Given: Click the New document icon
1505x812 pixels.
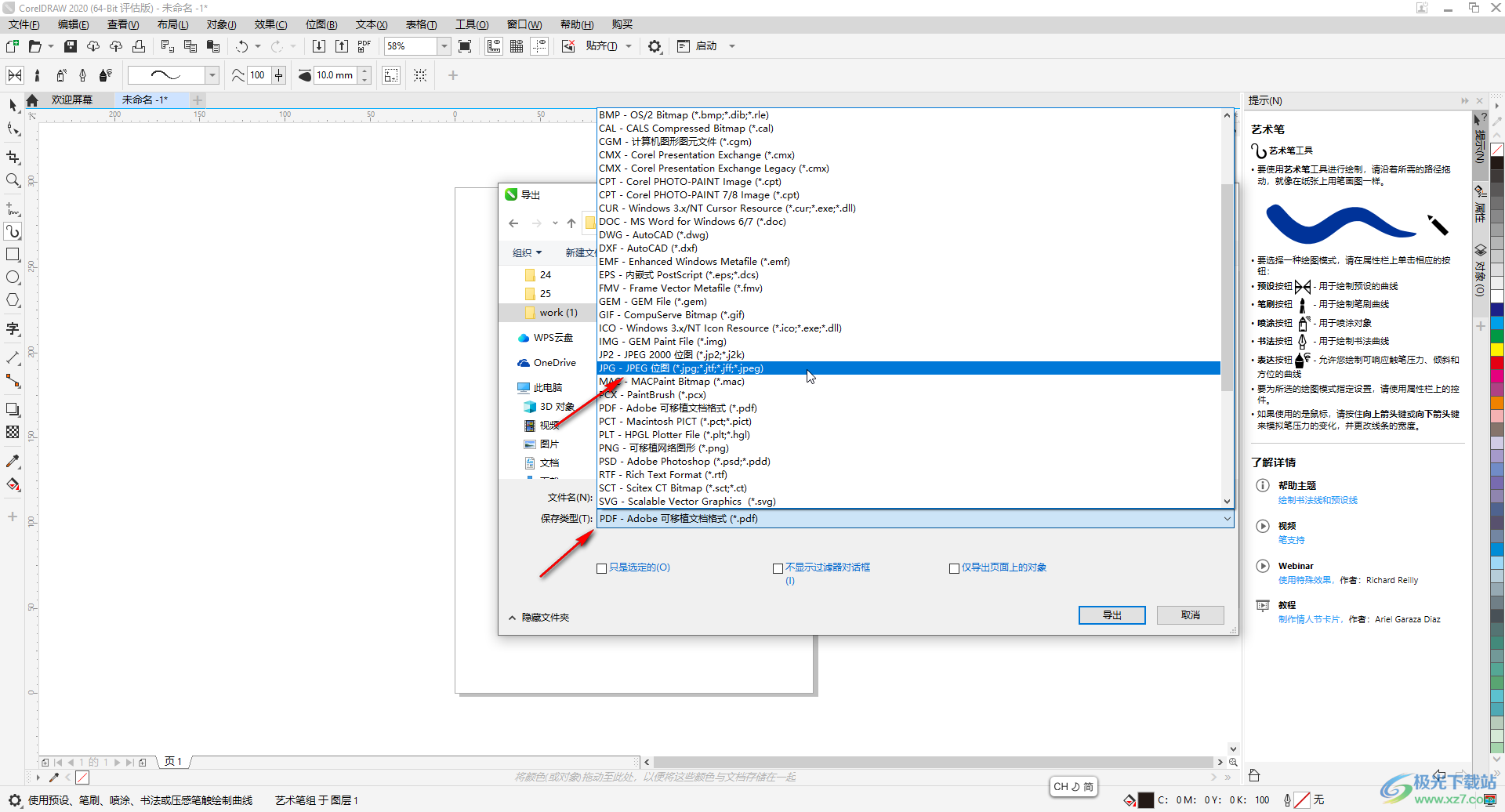Looking at the screenshot, I should [x=13, y=46].
